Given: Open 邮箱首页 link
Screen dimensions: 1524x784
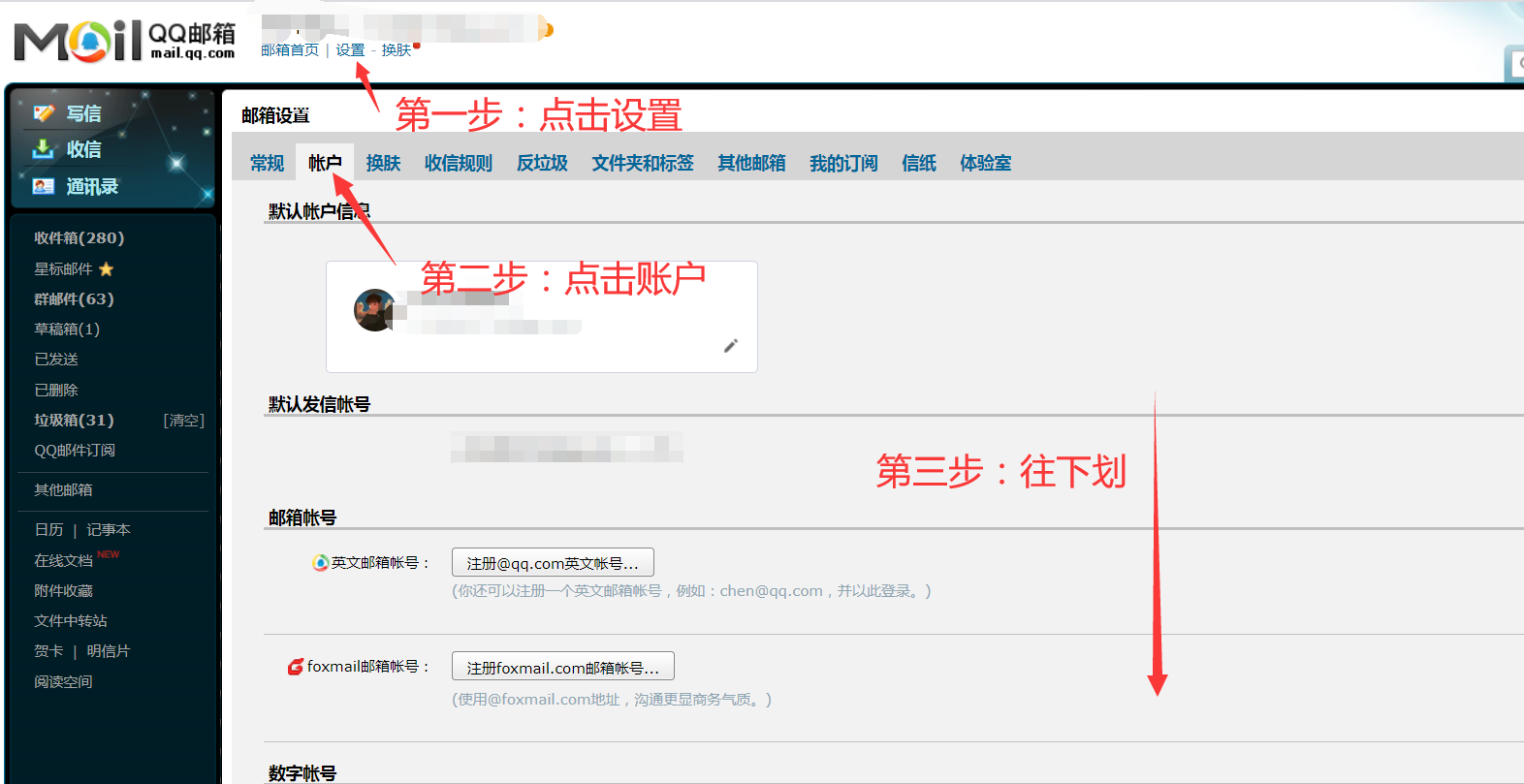Looking at the screenshot, I should coord(290,49).
